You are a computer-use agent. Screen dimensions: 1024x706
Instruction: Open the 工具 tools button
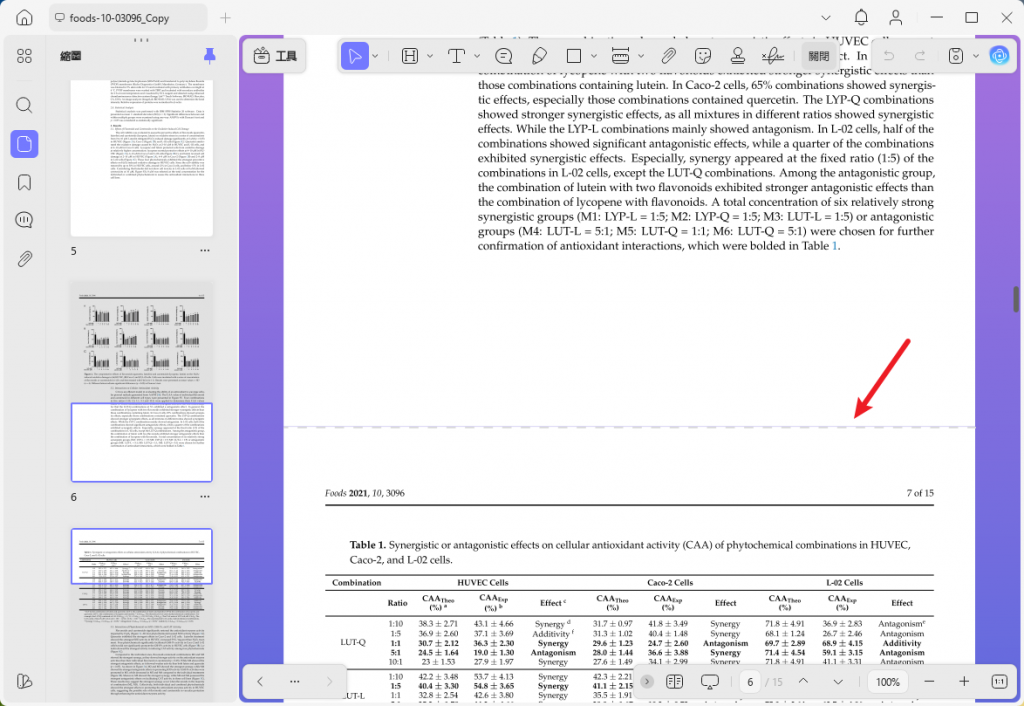275,56
